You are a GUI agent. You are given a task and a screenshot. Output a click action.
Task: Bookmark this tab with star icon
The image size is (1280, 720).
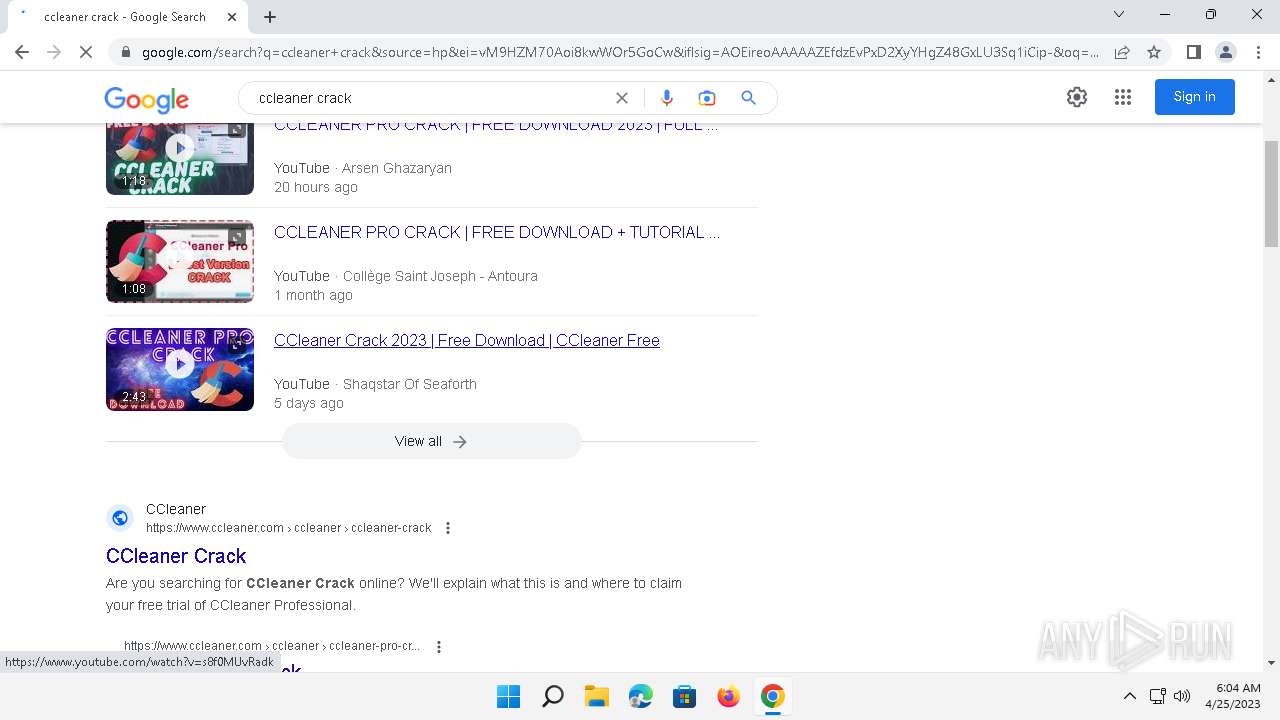1154,52
